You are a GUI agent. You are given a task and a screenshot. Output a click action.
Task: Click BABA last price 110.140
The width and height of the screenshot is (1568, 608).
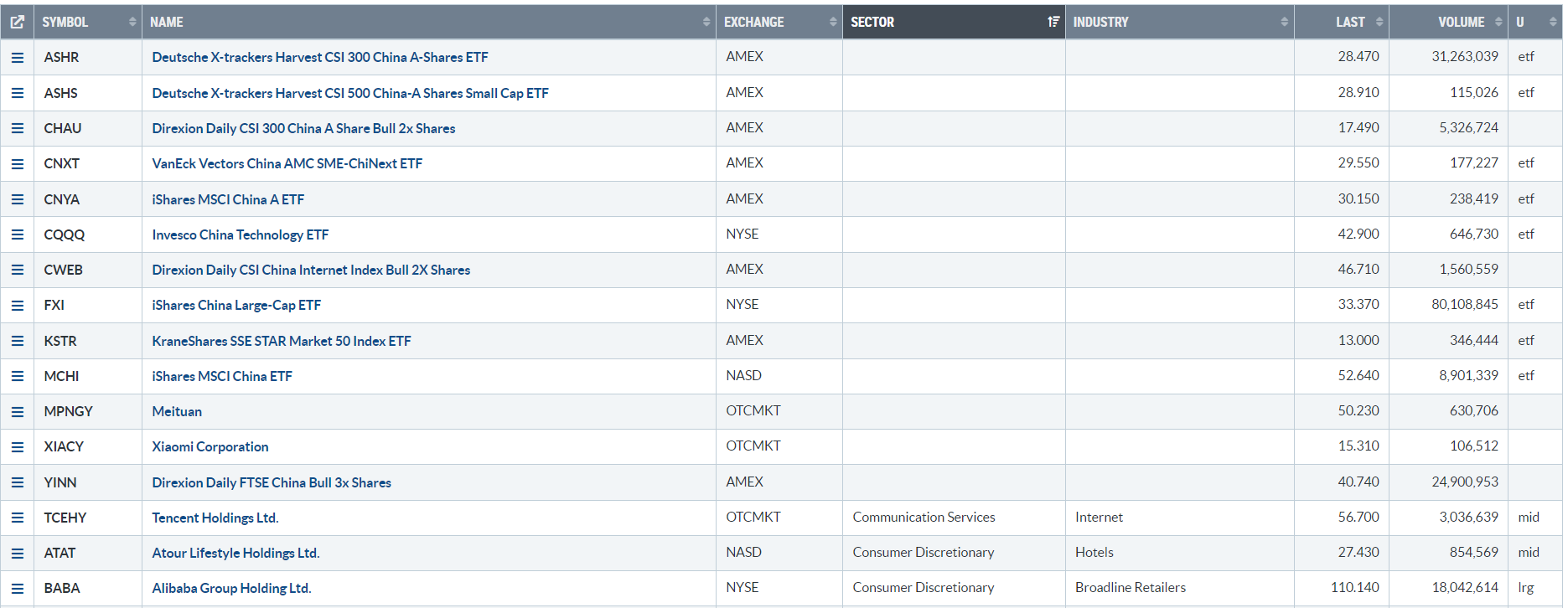click(x=1354, y=587)
